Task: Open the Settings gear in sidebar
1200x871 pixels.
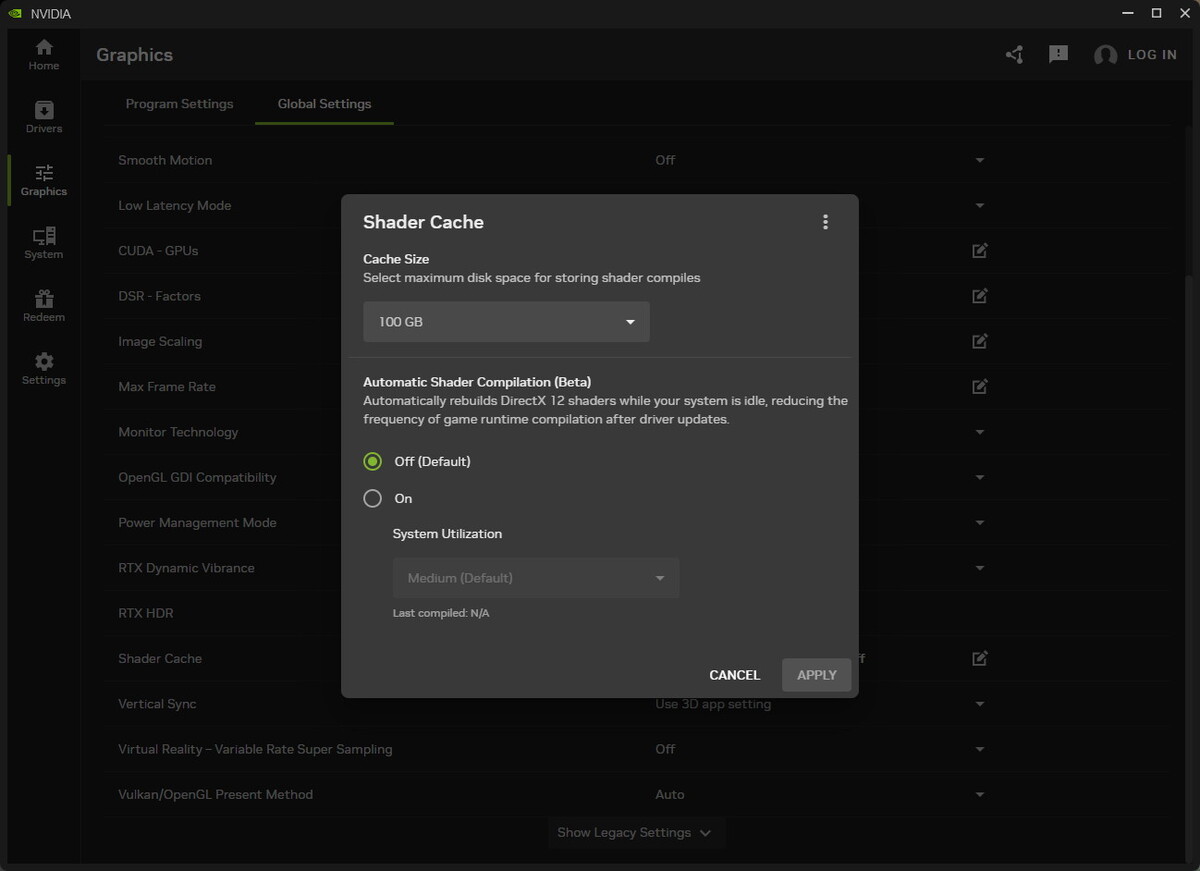Action: click(43, 369)
